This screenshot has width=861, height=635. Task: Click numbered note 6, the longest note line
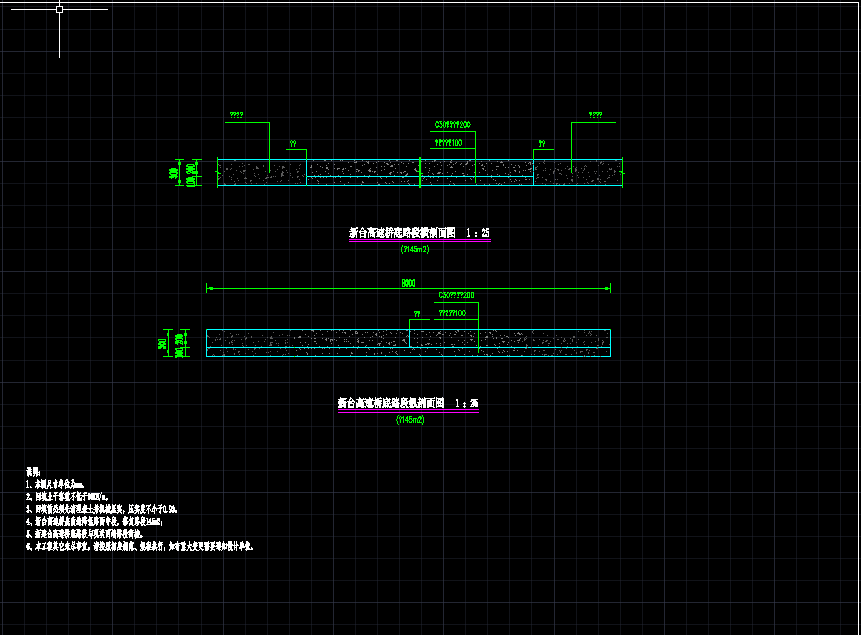pyautogui.click(x=139, y=546)
